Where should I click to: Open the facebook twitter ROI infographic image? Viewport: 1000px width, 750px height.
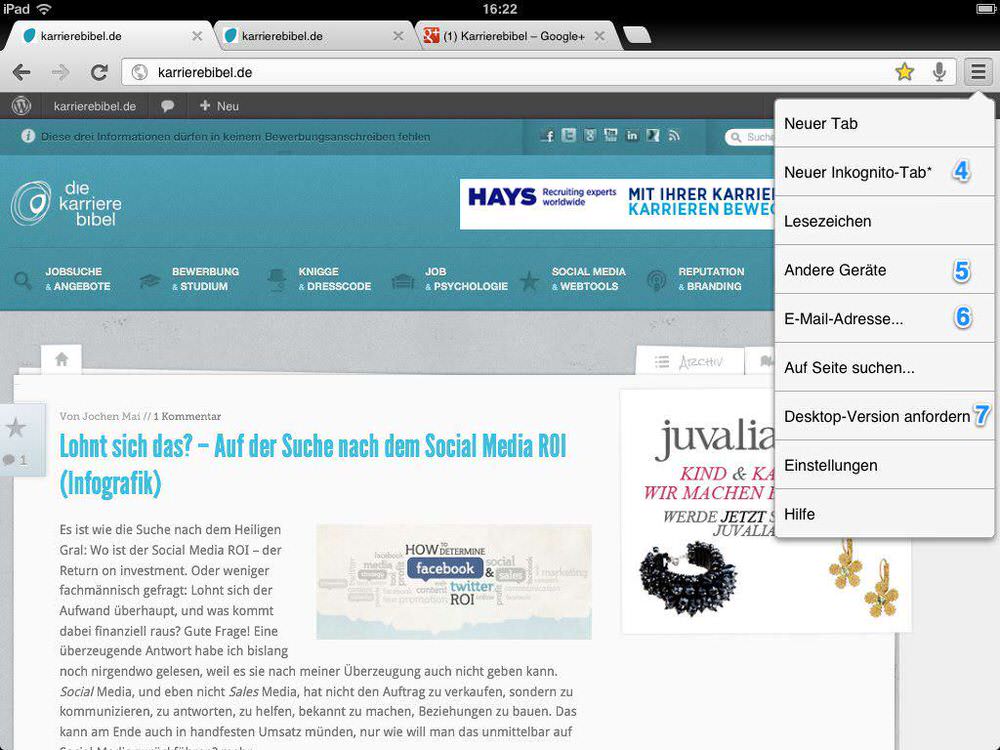point(453,581)
